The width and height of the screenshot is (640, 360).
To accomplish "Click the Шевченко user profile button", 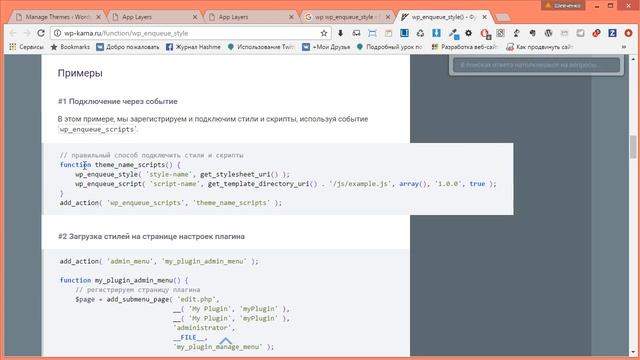I will click(x=563, y=5).
